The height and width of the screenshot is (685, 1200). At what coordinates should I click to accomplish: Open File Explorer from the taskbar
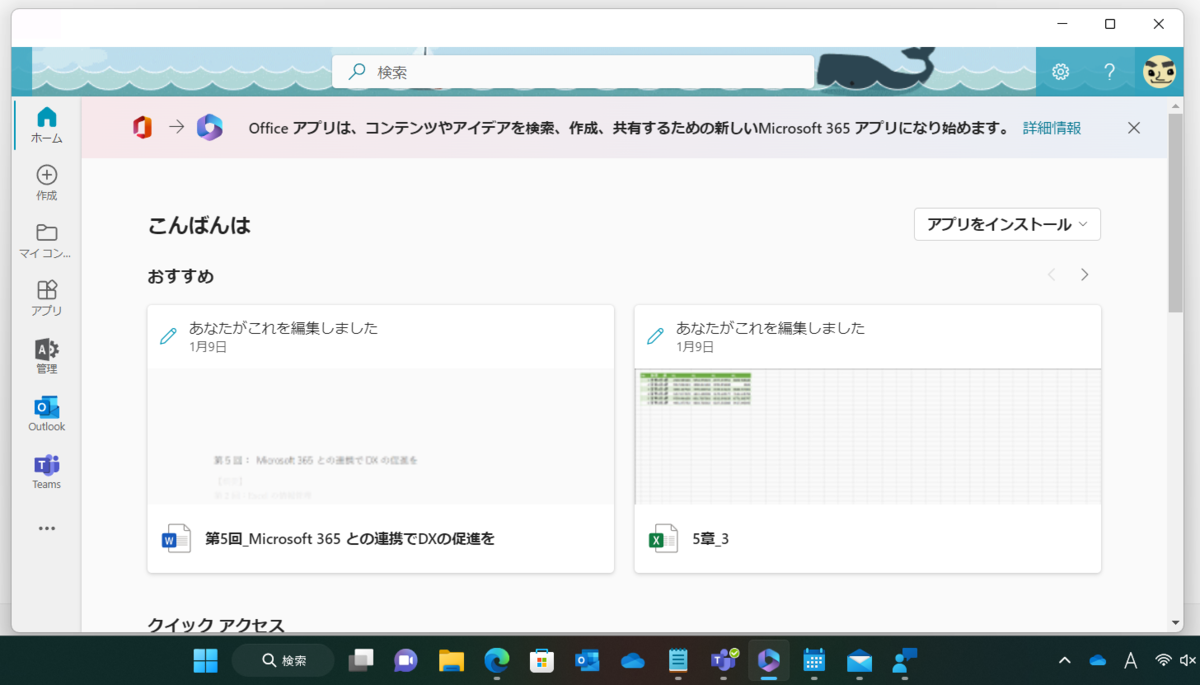pyautogui.click(x=451, y=660)
